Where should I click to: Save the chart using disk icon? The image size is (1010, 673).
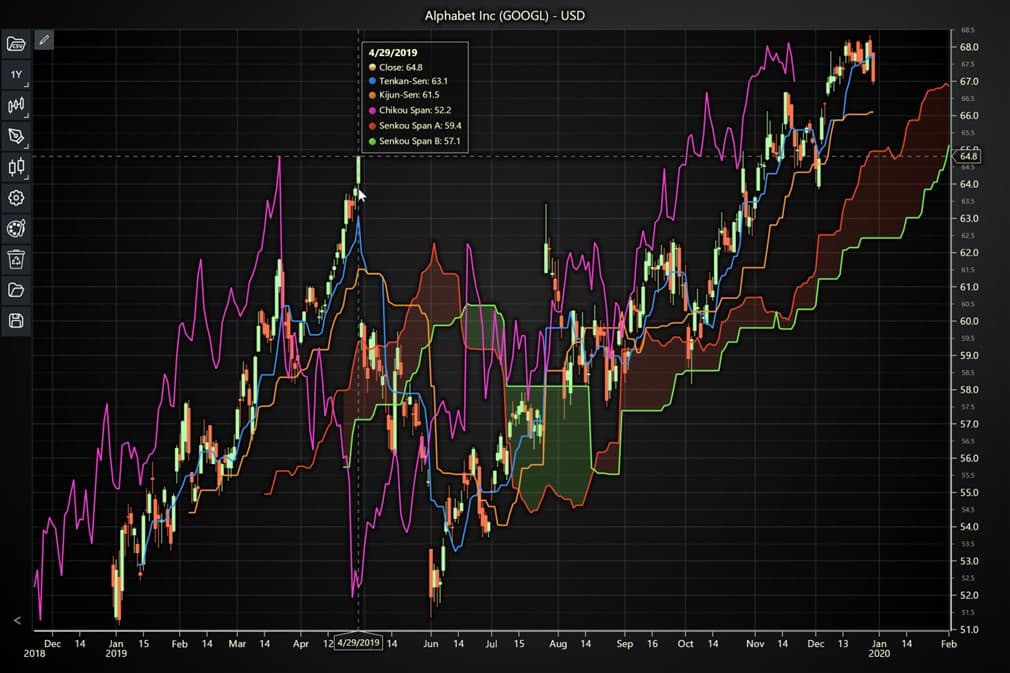(15, 319)
